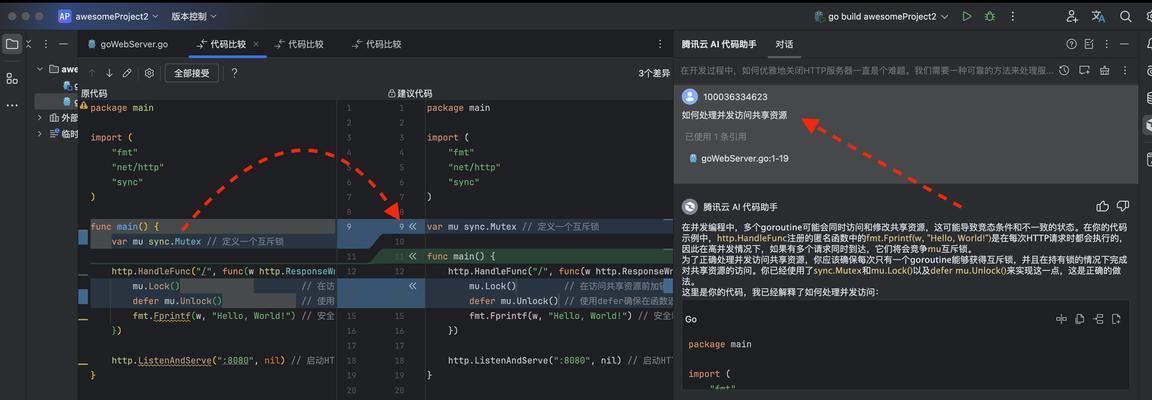Image resolution: width=1152 pixels, height=400 pixels.
Task: Click the note-edit icon in the AI panel header
Action: [x=1089, y=44]
